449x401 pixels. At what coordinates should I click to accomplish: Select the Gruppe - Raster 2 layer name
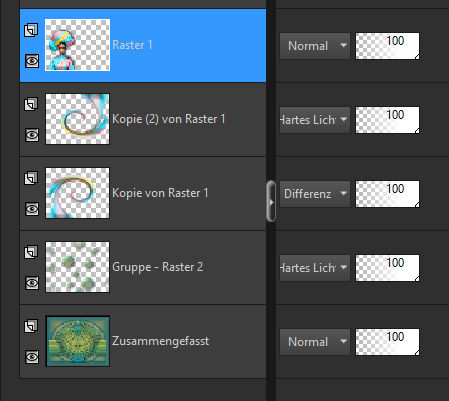click(x=157, y=267)
